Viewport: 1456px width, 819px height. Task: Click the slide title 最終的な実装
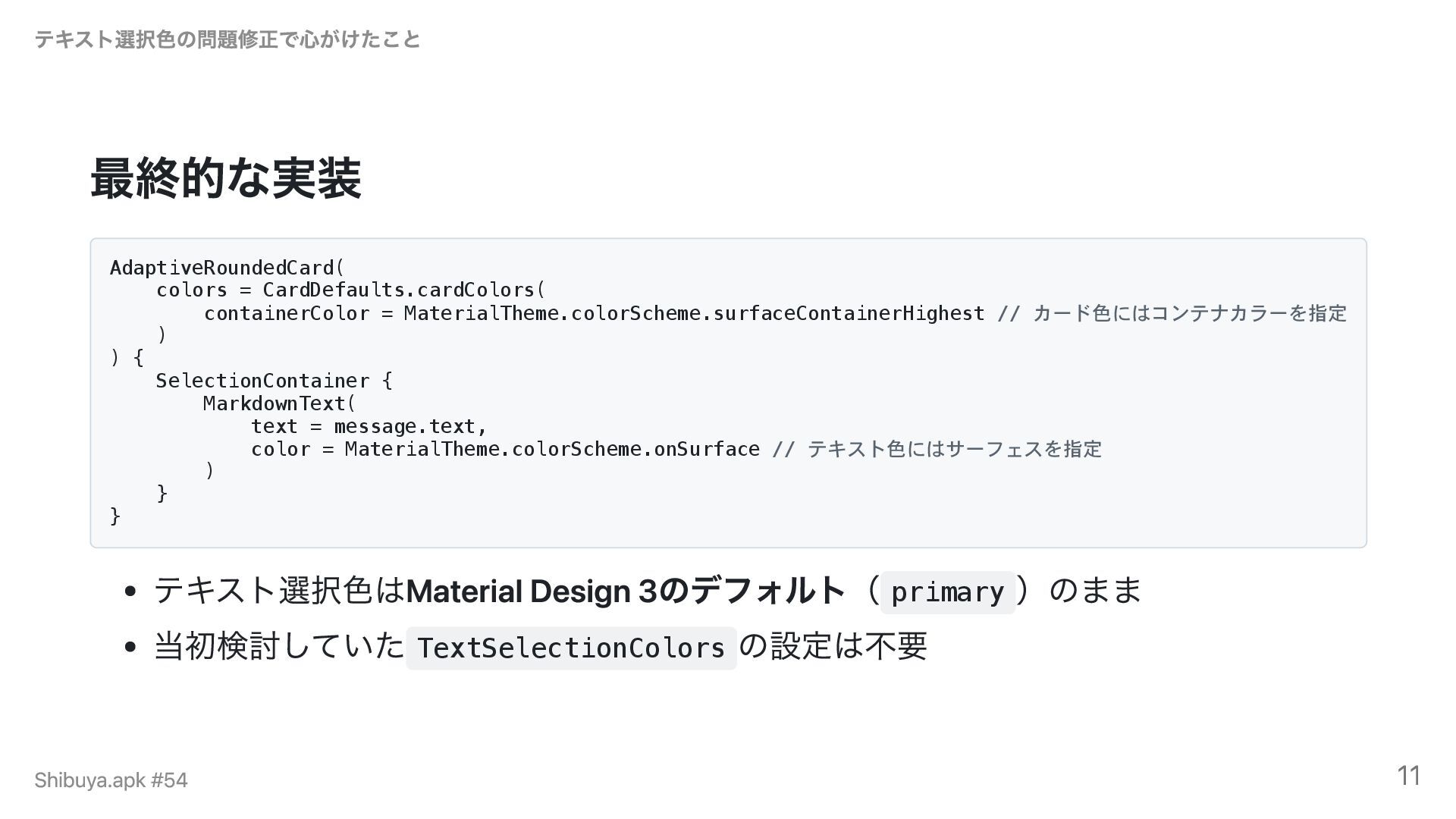(x=225, y=179)
